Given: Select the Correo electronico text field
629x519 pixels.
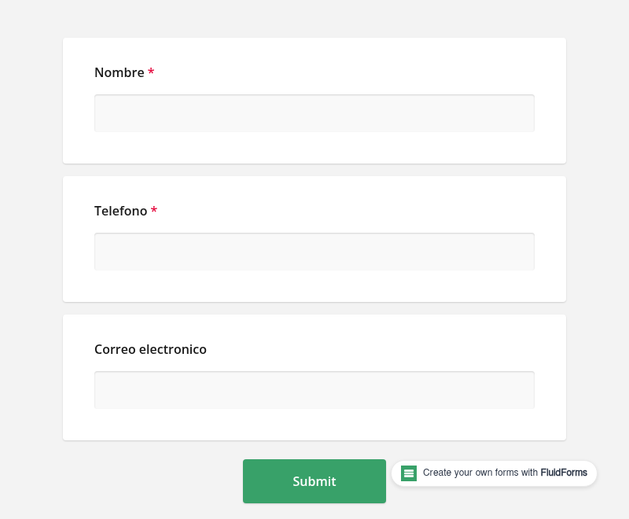Looking at the screenshot, I should tap(314, 390).
